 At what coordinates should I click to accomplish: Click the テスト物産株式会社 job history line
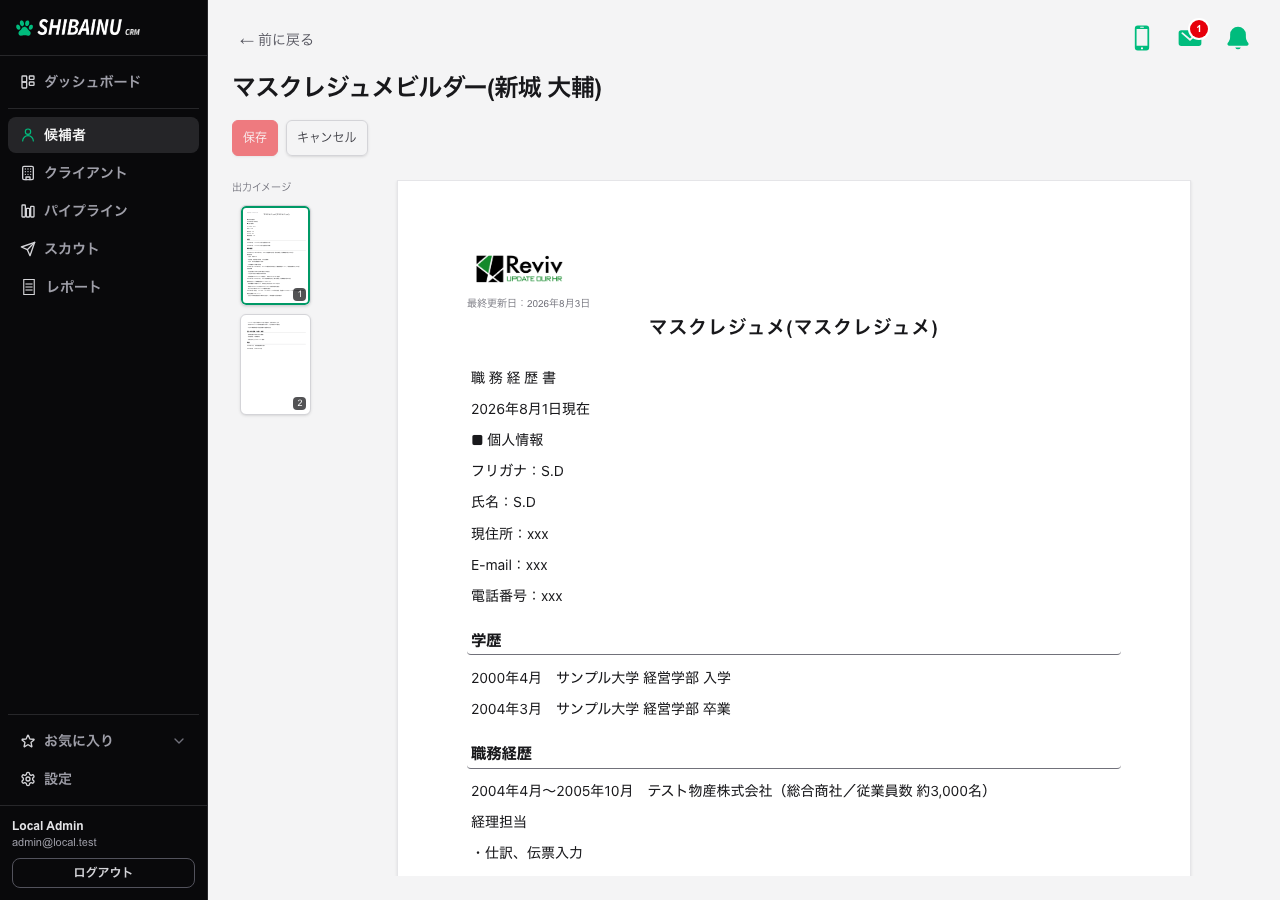[x=730, y=791]
